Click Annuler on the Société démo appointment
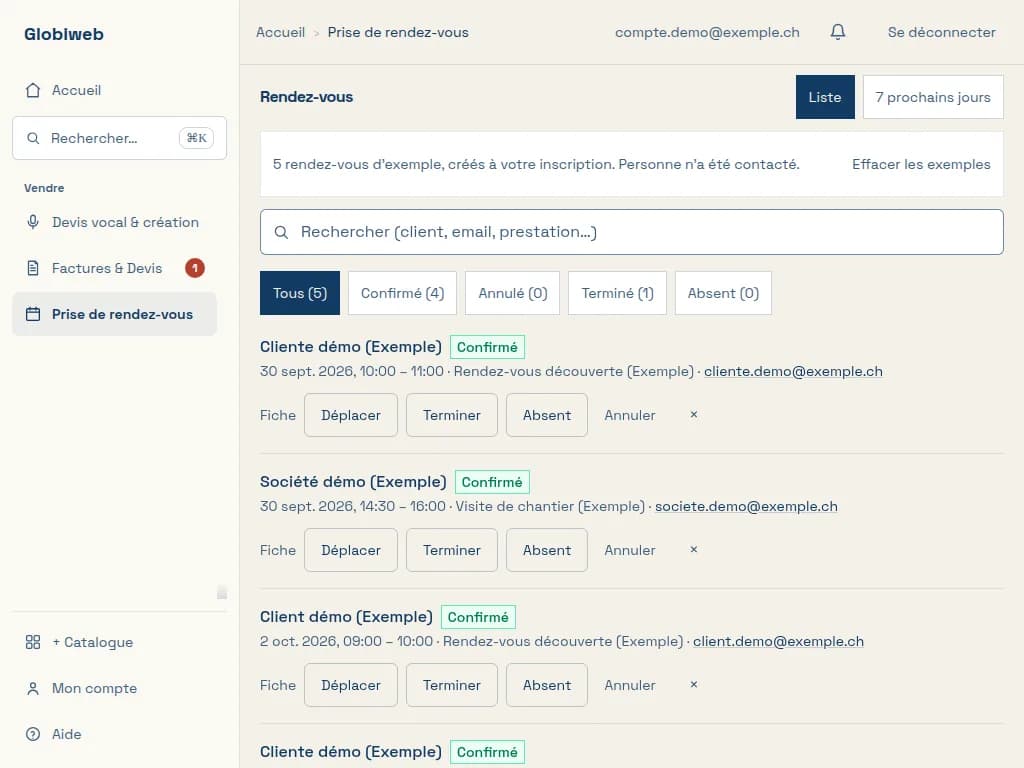Viewport: 1024px width, 768px height. point(630,550)
